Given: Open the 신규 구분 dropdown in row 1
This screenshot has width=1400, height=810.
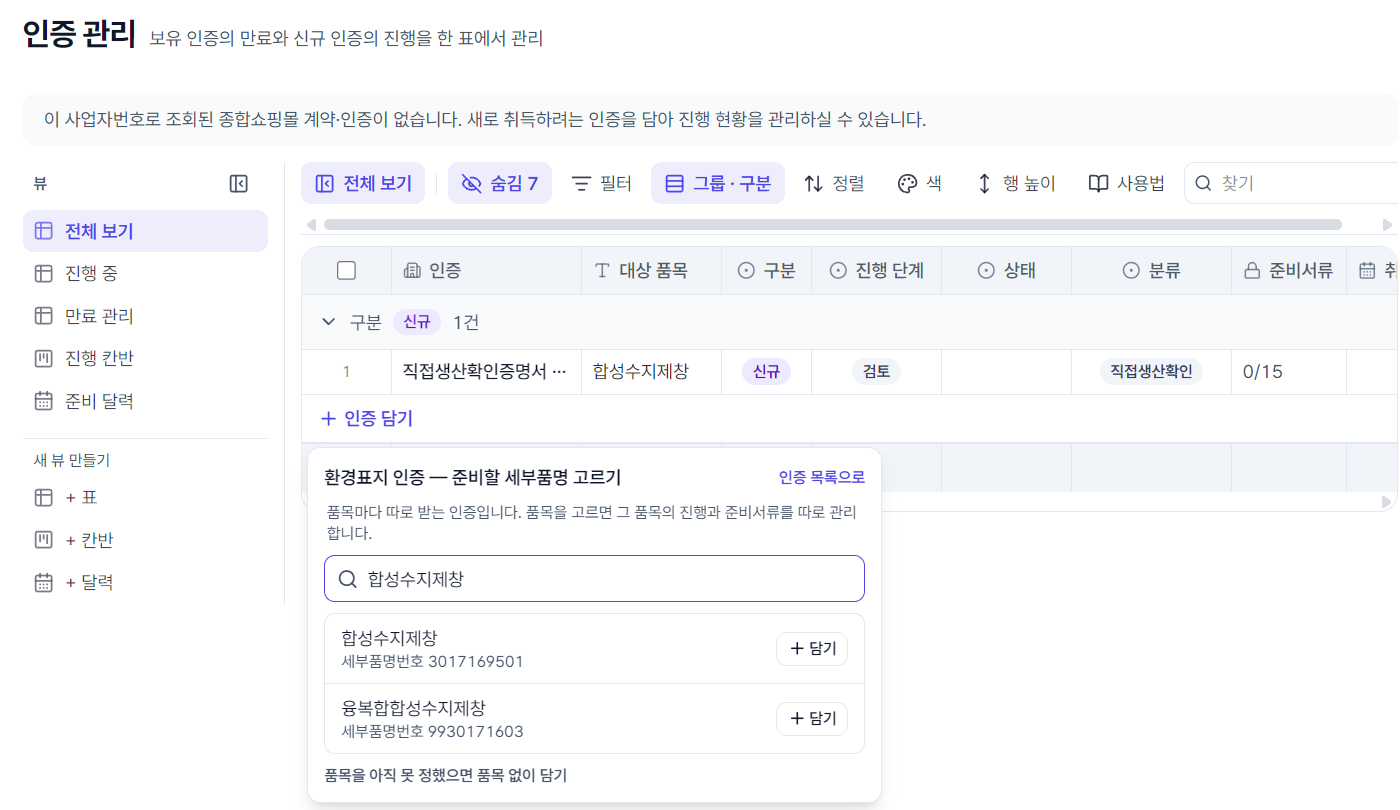Looking at the screenshot, I should pos(766,372).
